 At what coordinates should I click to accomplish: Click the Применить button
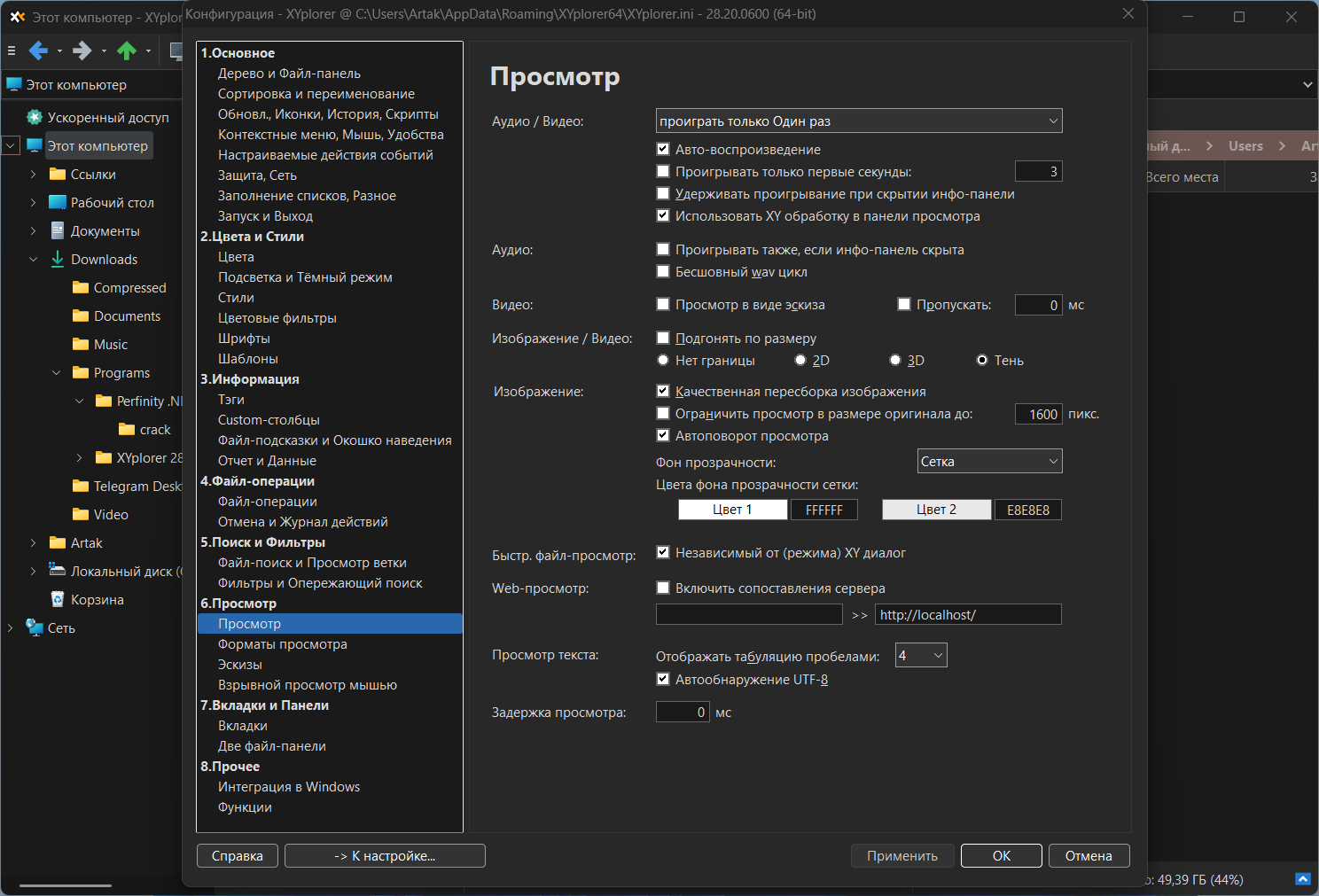902,855
